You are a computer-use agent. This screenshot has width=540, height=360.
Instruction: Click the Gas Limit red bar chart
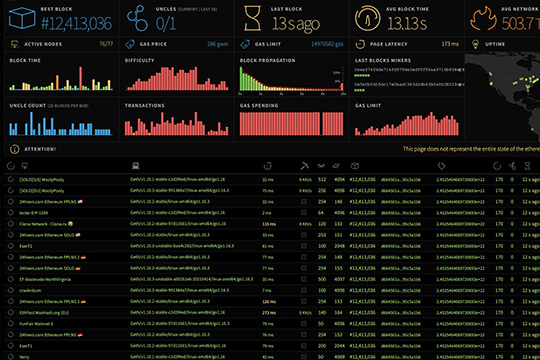(407, 123)
